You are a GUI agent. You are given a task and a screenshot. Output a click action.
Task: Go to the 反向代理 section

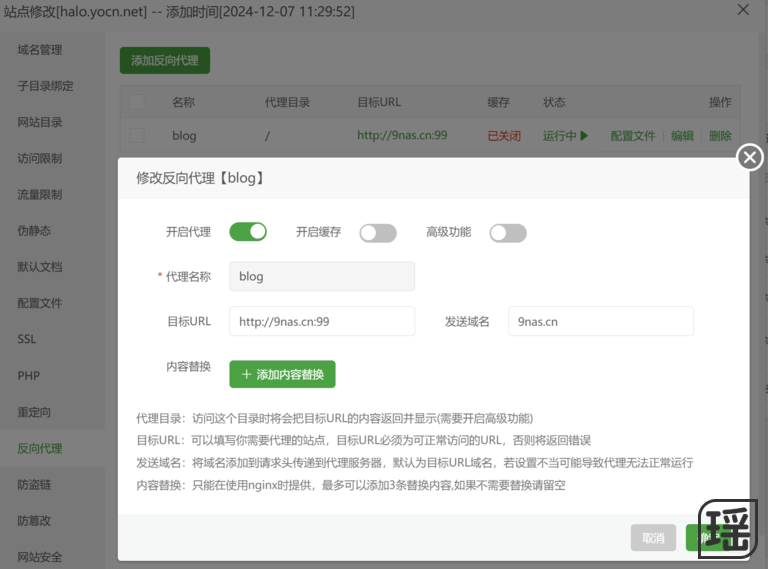[x=40, y=448]
